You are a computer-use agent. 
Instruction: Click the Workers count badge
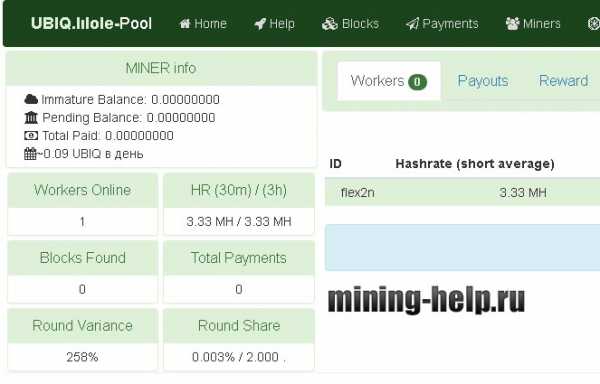[417, 82]
